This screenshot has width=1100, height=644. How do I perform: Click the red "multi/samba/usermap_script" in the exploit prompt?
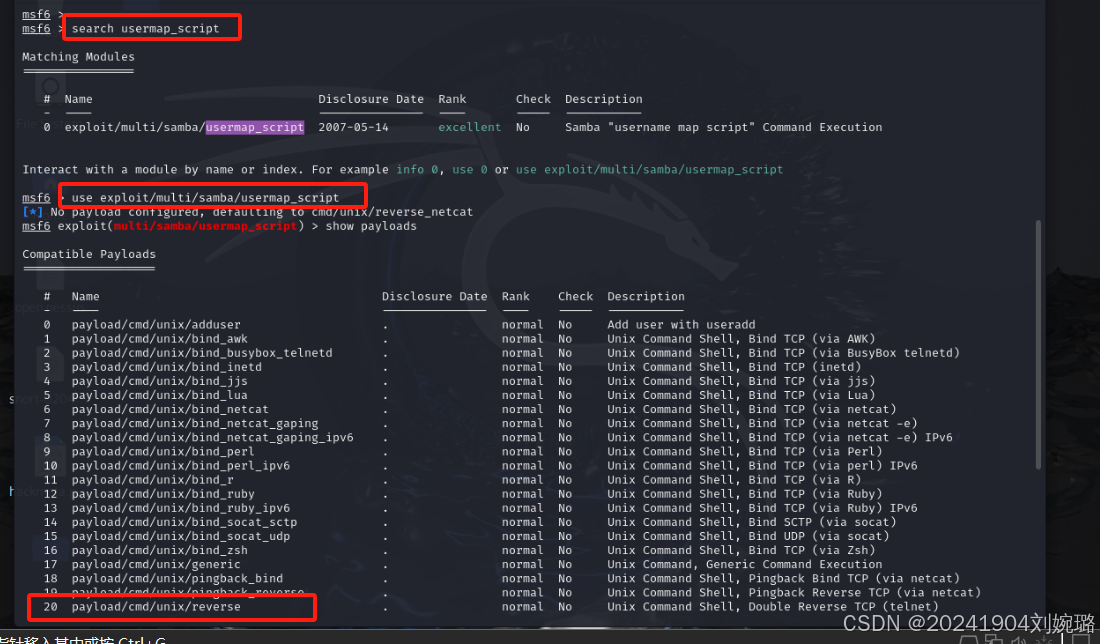click(x=205, y=226)
